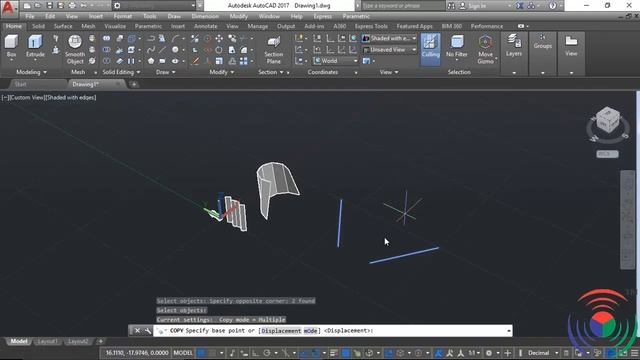
Task: Open the AutoCAD application menu logo
Action: pos(8,7)
